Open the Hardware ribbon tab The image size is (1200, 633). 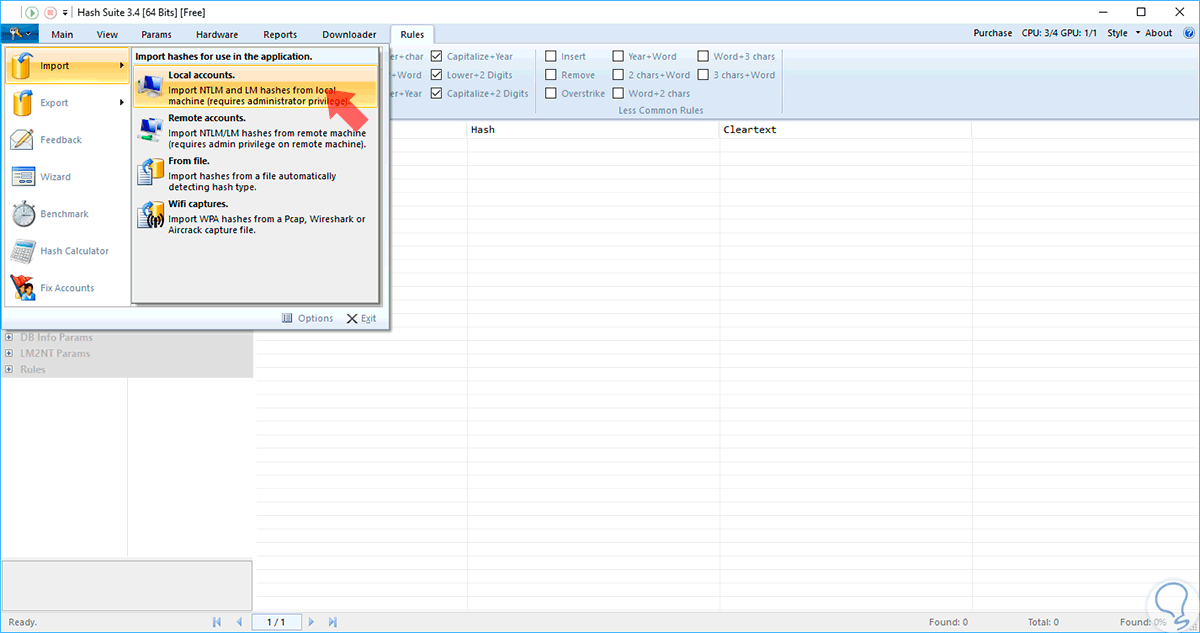tap(216, 34)
